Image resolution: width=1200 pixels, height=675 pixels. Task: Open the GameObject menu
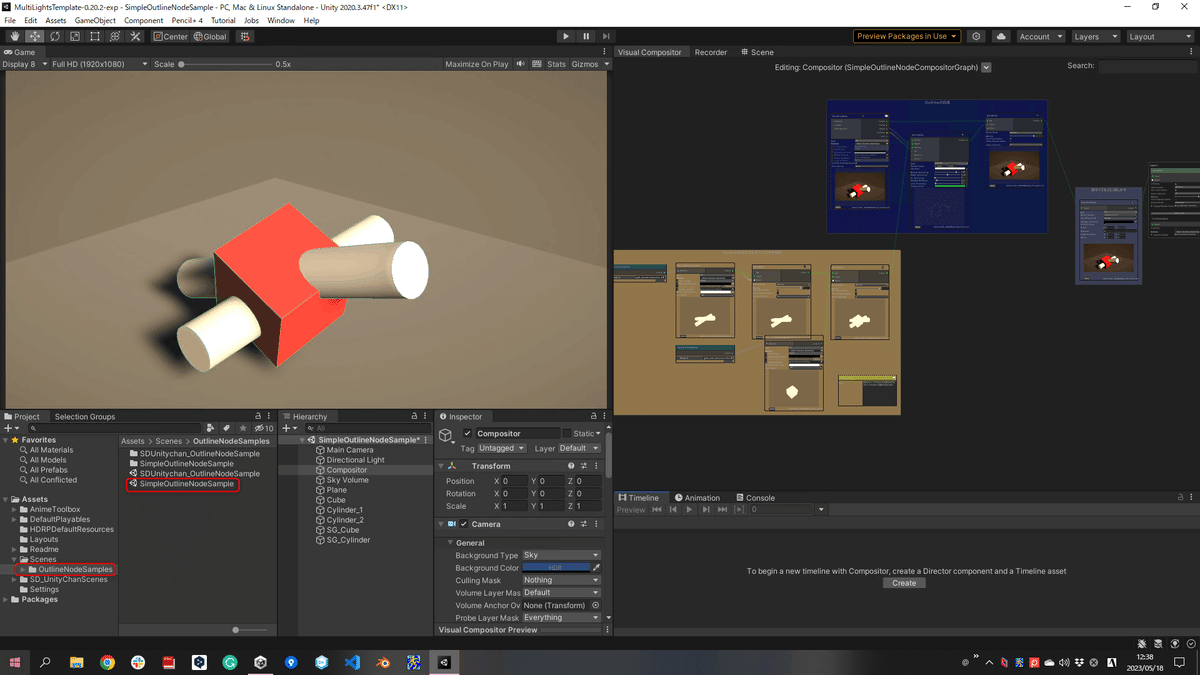(x=95, y=20)
